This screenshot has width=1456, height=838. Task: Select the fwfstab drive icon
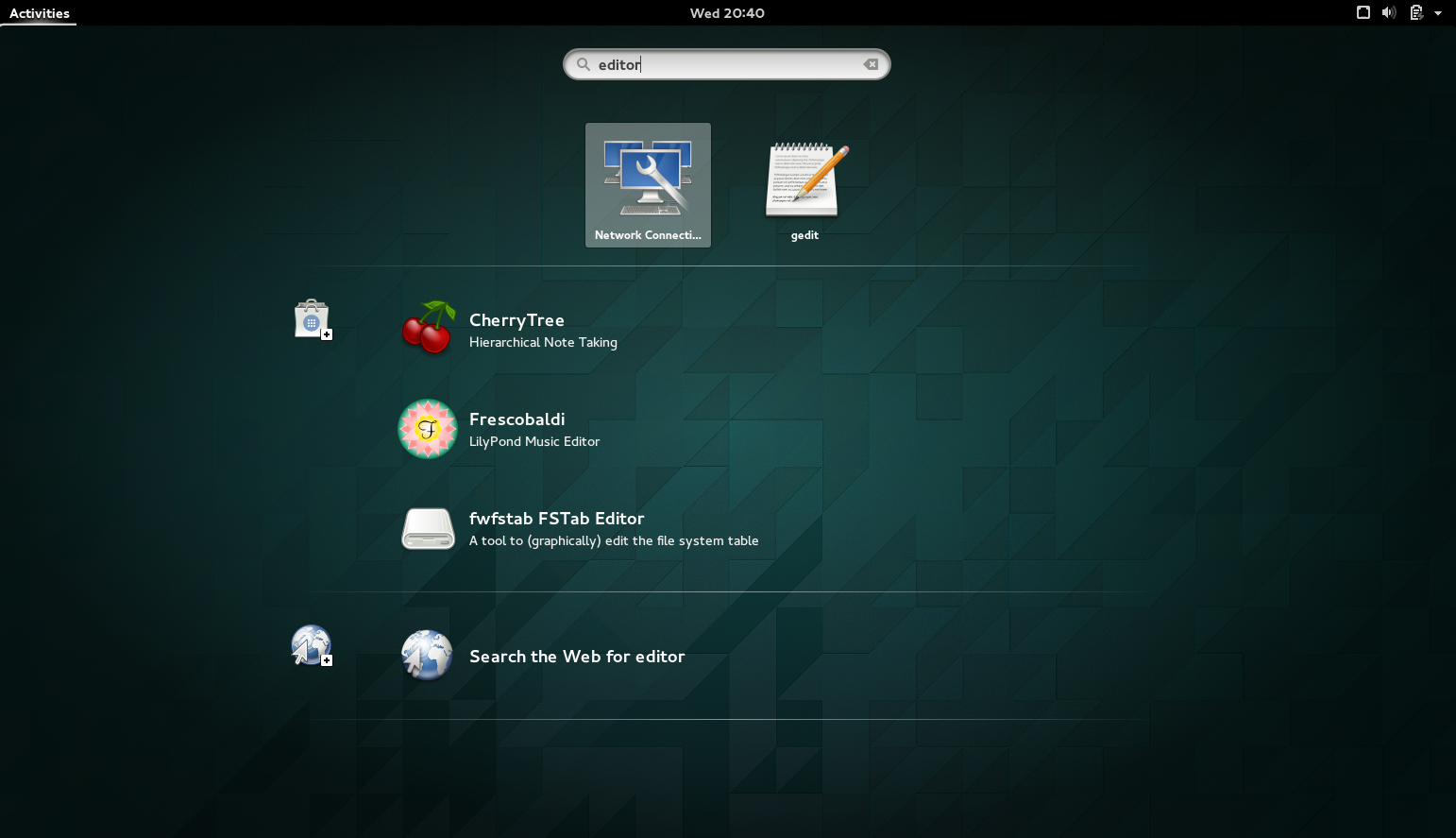click(x=428, y=528)
